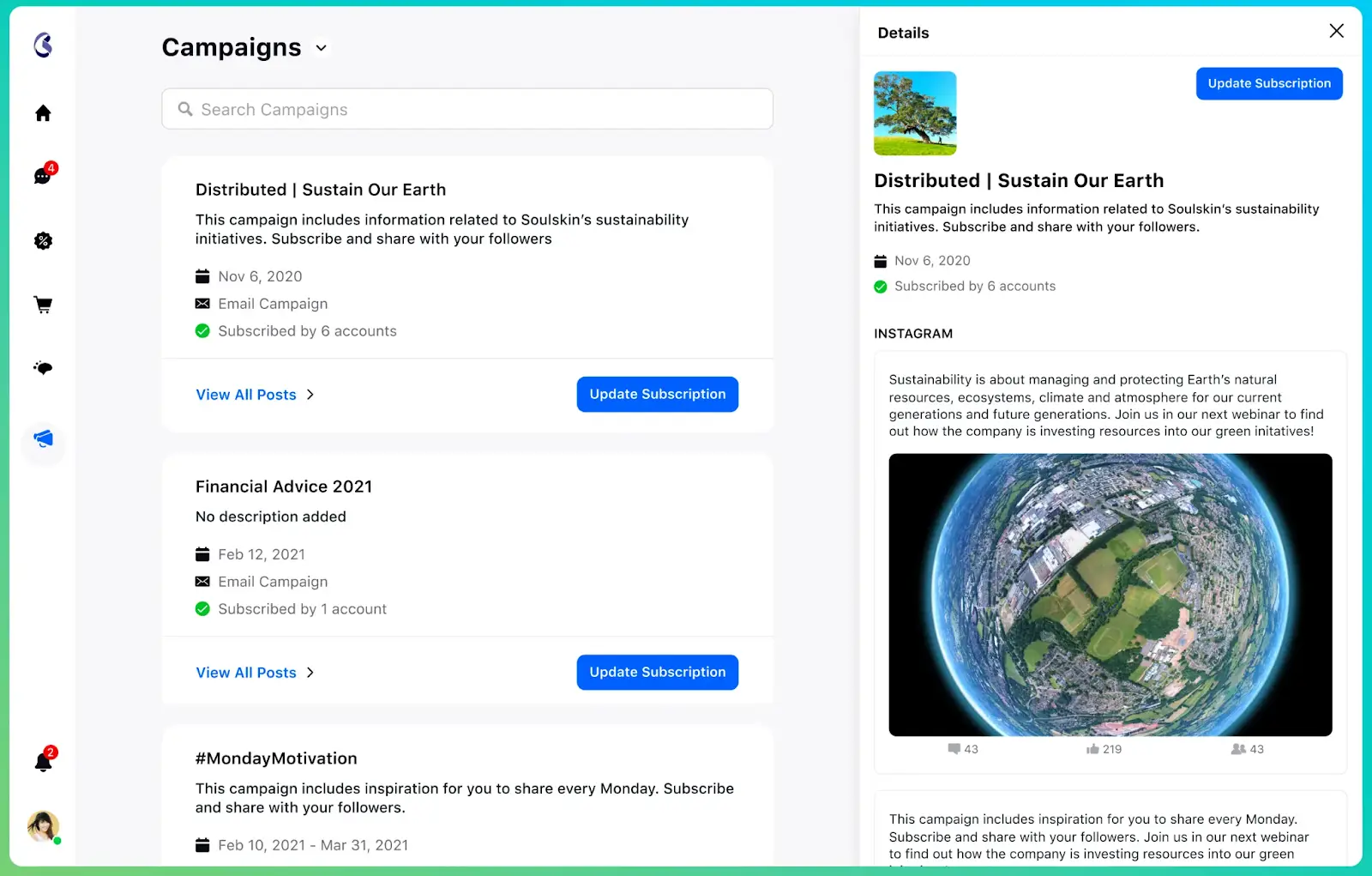Select the Discounts icon in sidebar
Viewport: 1372px width, 876px height.
[x=42, y=241]
